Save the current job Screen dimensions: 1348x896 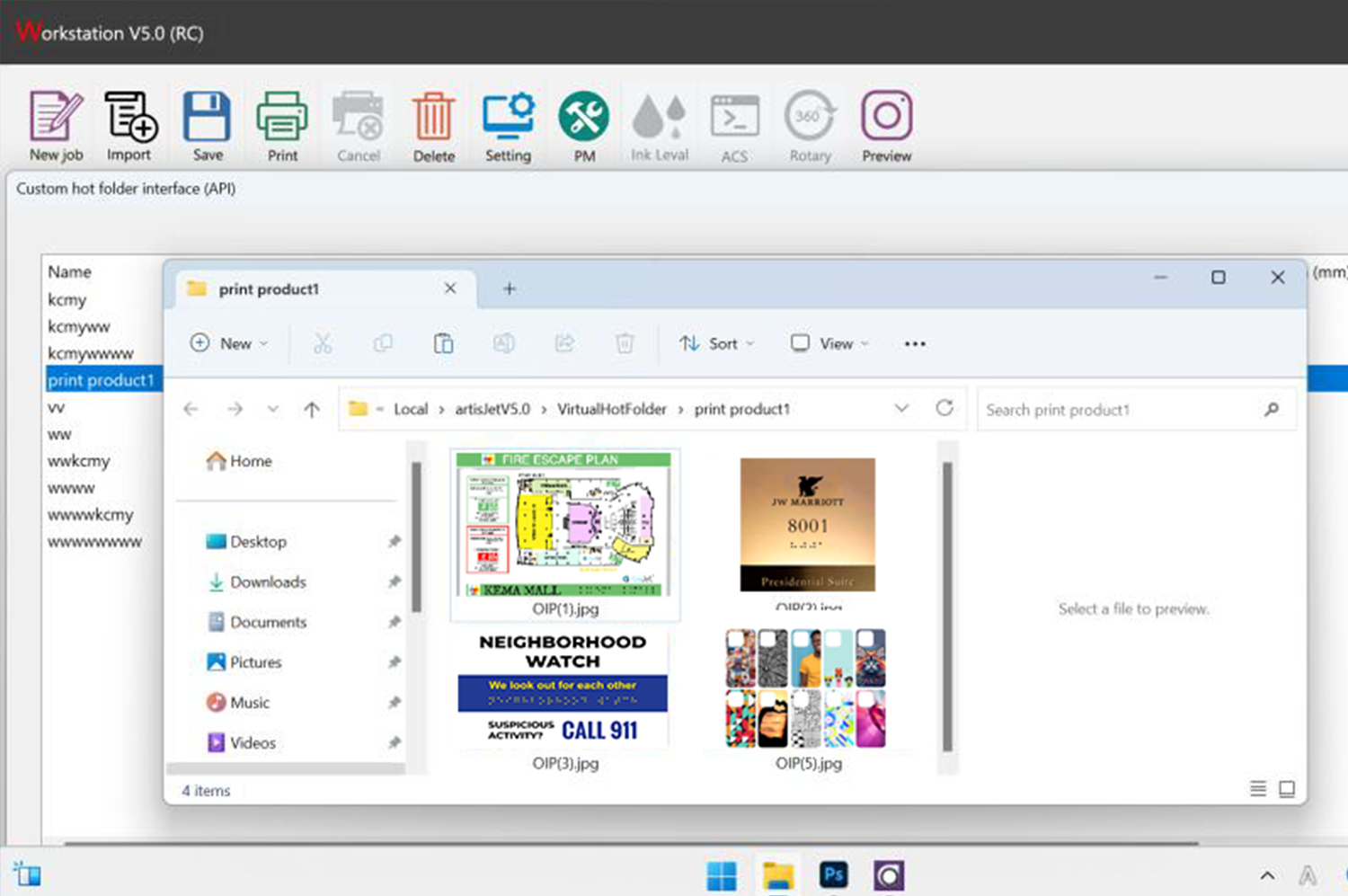coord(206,124)
